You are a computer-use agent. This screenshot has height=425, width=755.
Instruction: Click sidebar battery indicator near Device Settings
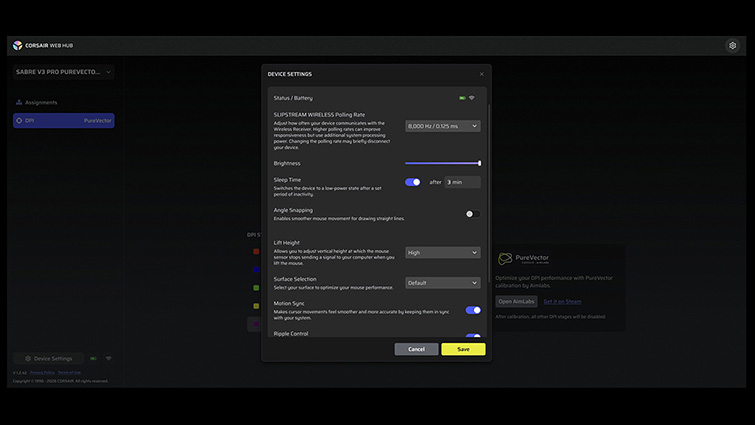(x=93, y=359)
